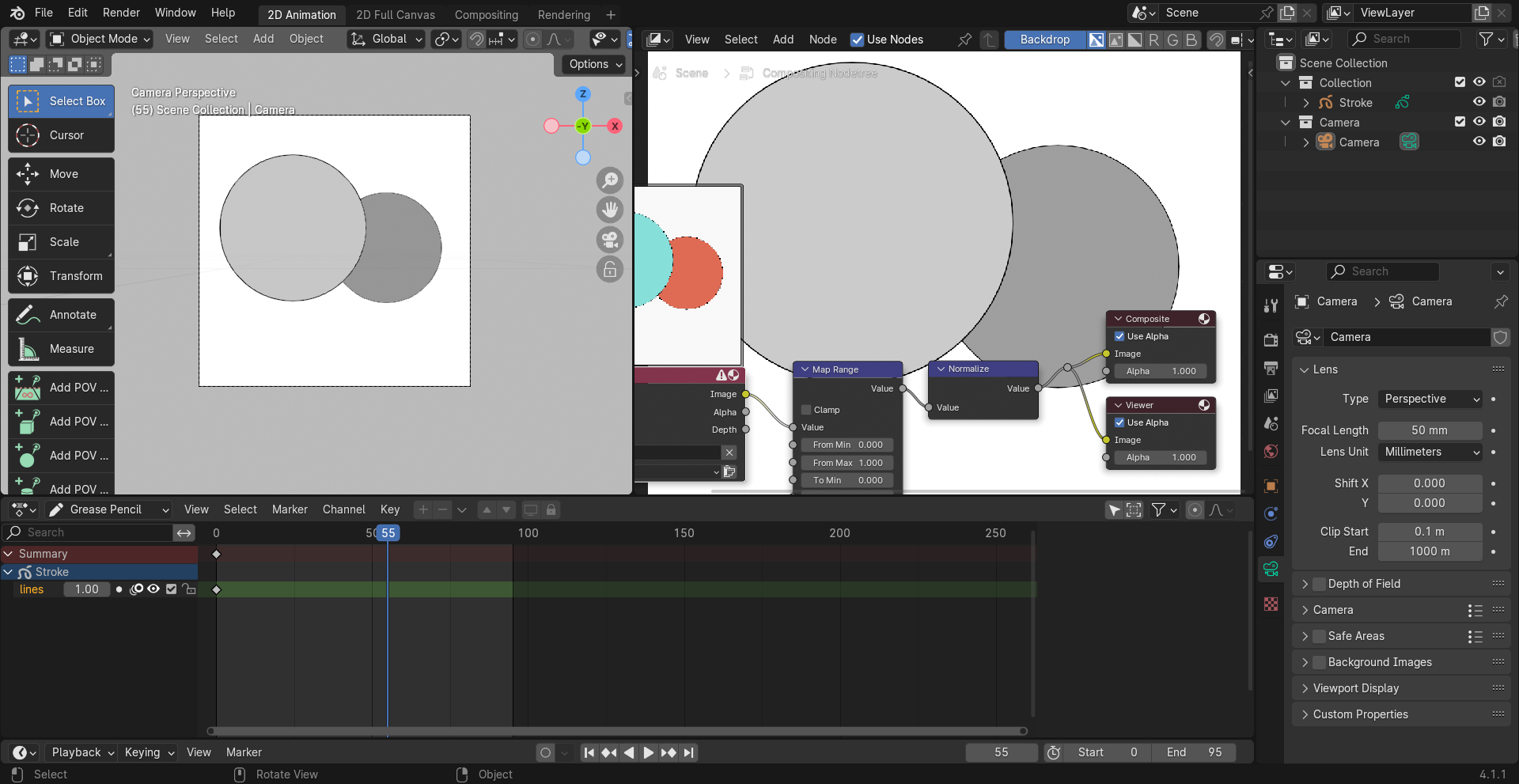Viewport: 1519px width, 784px height.
Task: Switch to the Compositing workspace tab
Action: pyautogui.click(x=487, y=15)
